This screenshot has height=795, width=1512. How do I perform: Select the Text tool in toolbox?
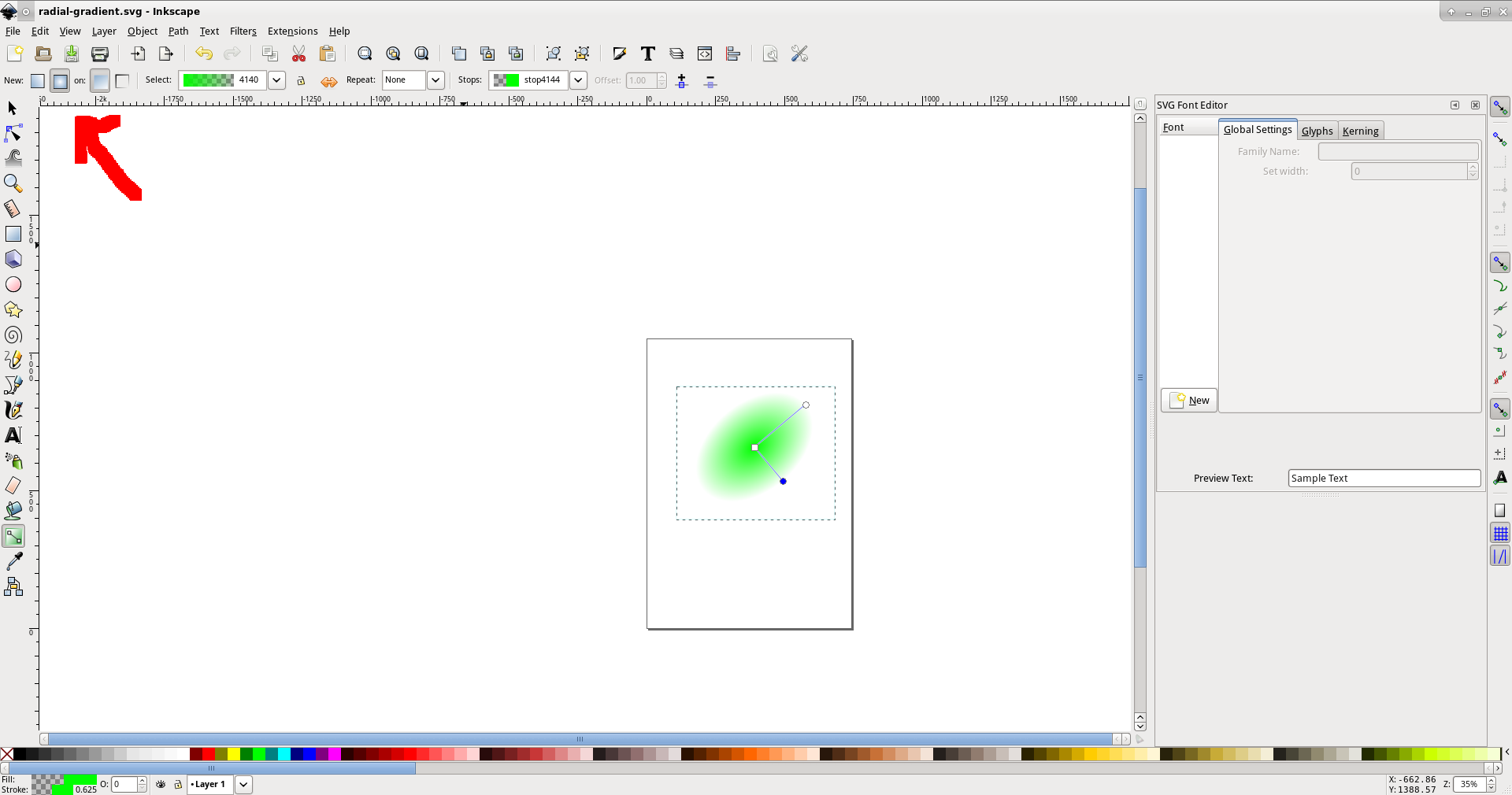click(13, 435)
